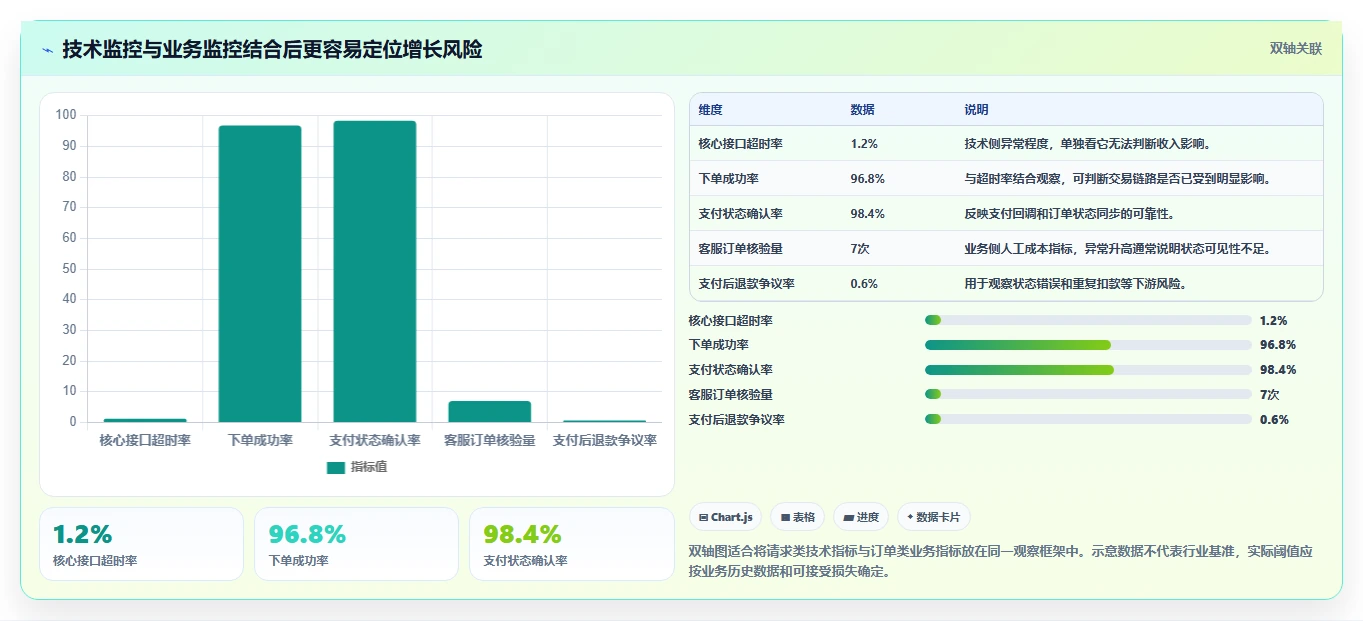Click the 数据 table column header

coord(863,109)
